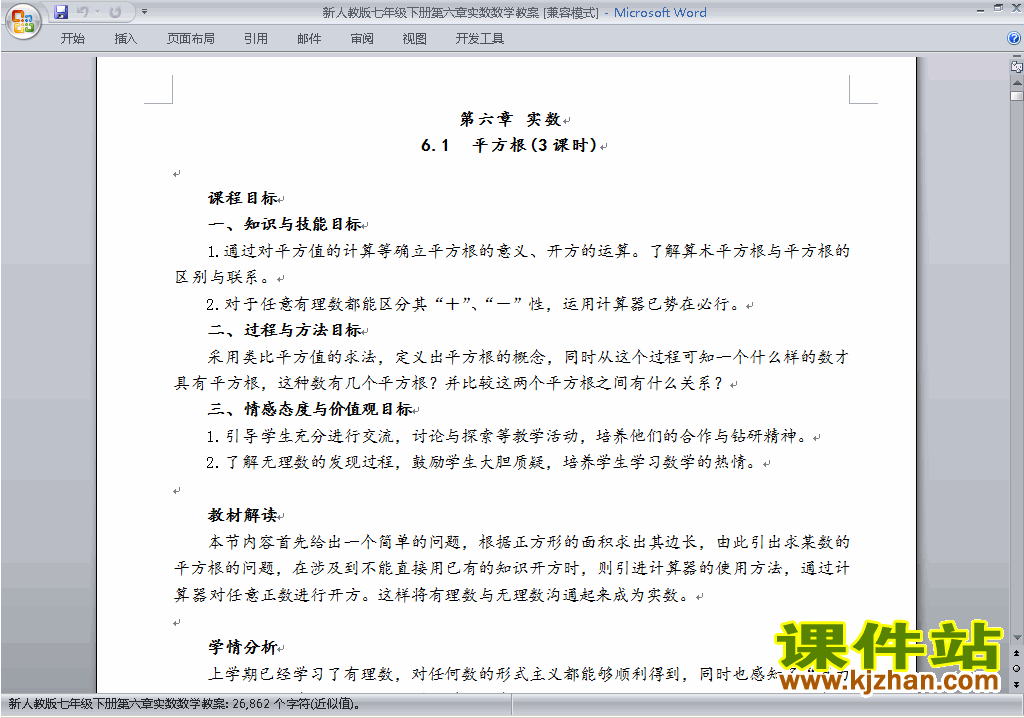
Task: Open the 开发工具 ribbon tab
Action: [480, 39]
